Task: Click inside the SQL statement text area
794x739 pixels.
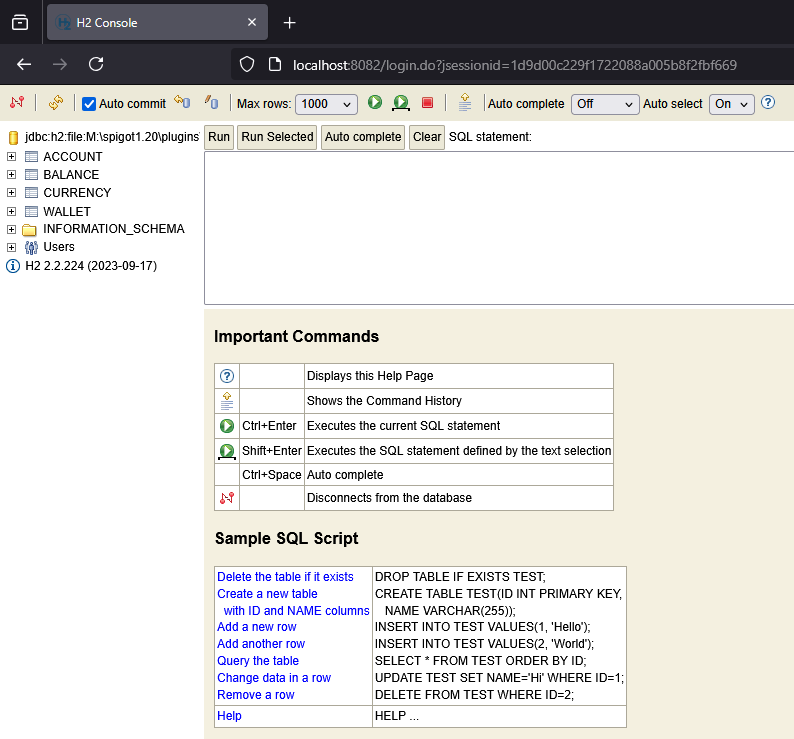Action: click(x=498, y=227)
